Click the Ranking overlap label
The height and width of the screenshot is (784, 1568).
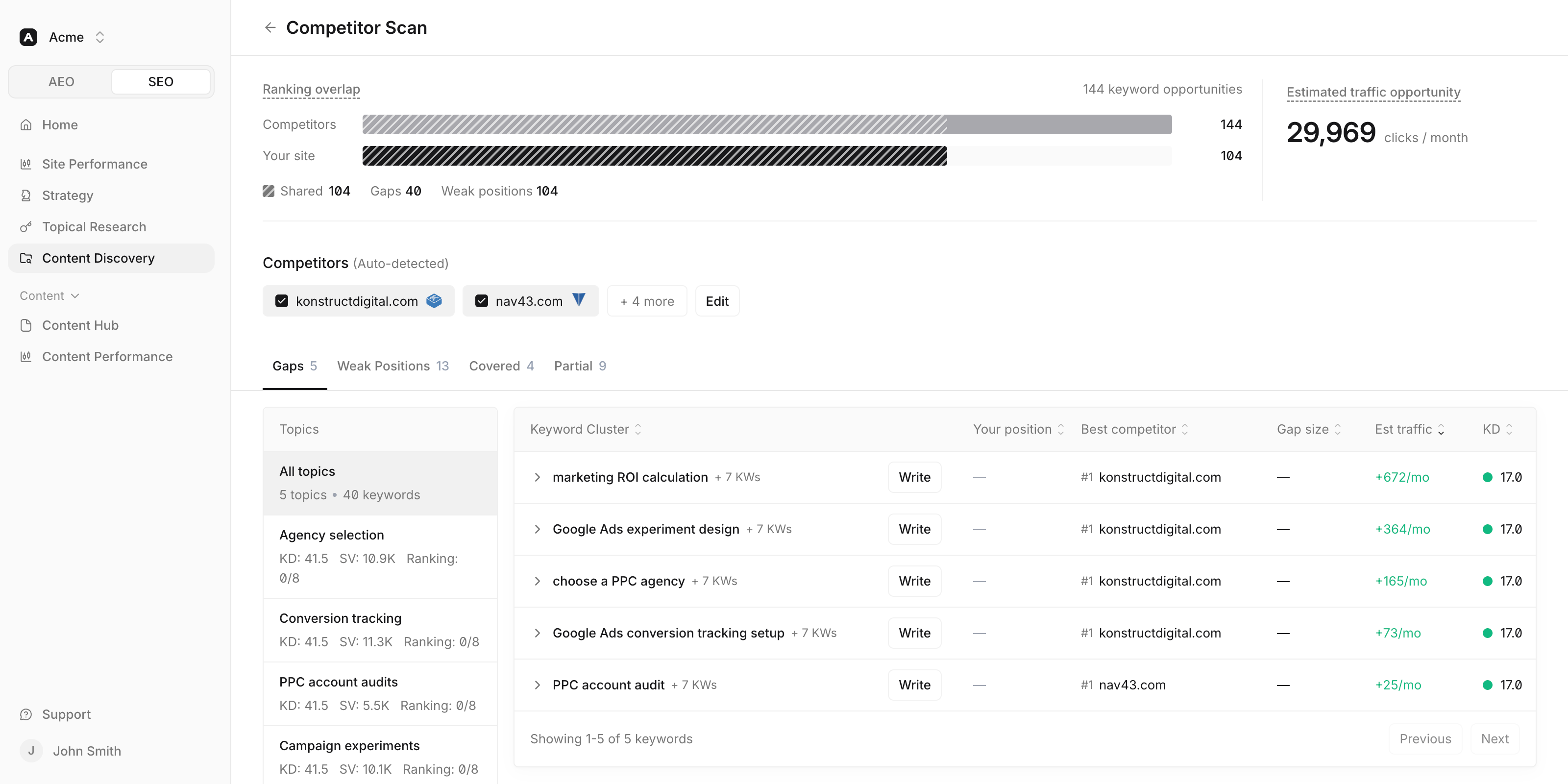click(x=311, y=89)
